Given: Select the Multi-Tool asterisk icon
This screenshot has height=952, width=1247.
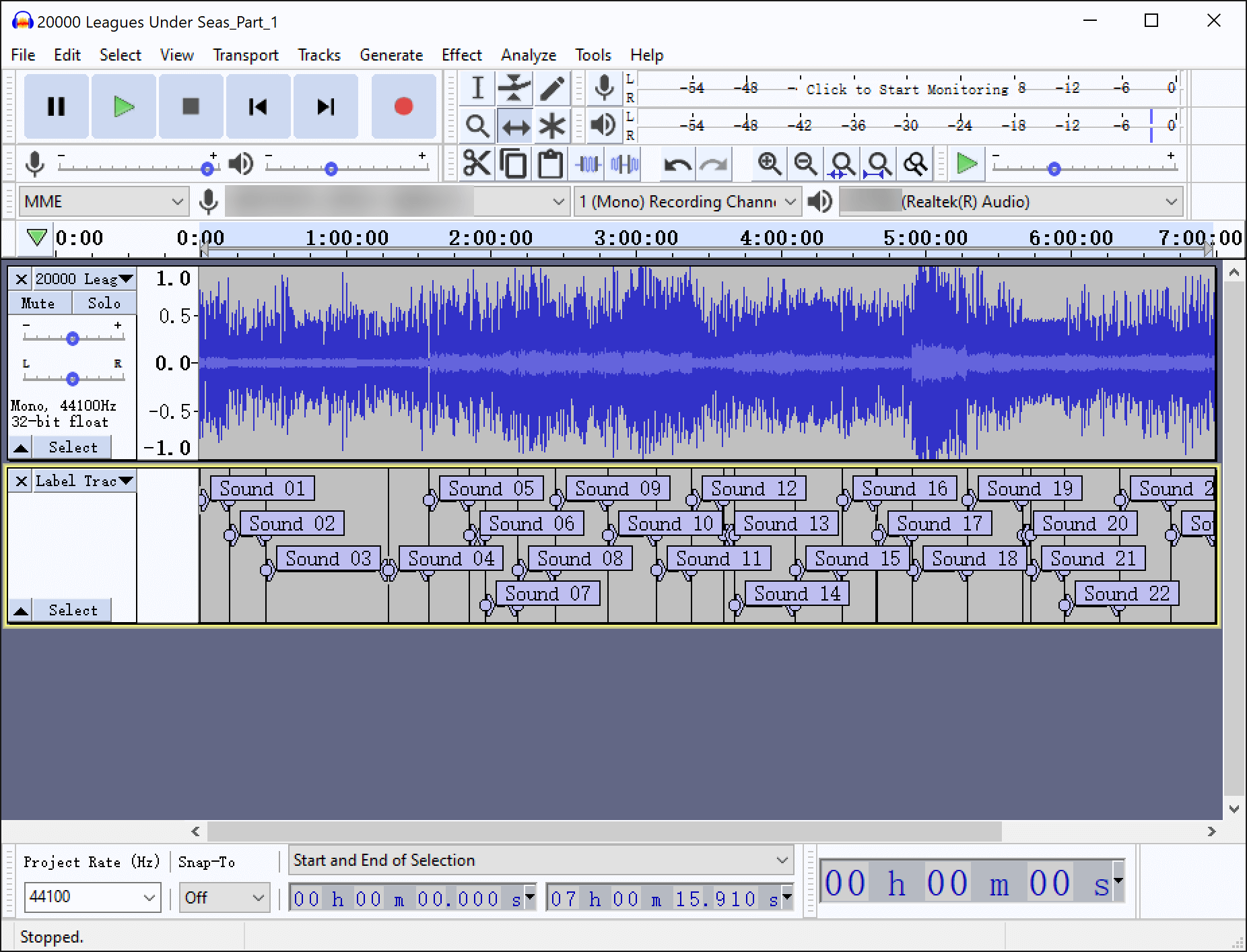Looking at the screenshot, I should 551,126.
